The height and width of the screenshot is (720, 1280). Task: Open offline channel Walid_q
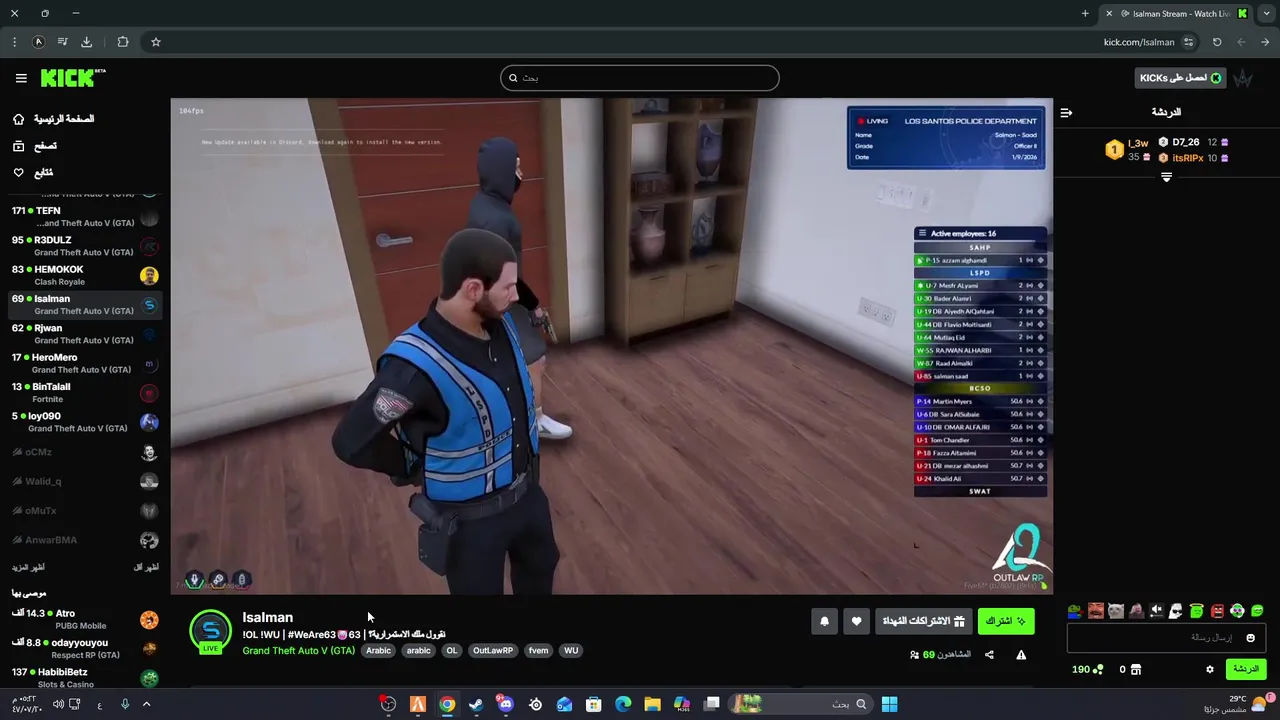pyautogui.click(x=84, y=481)
